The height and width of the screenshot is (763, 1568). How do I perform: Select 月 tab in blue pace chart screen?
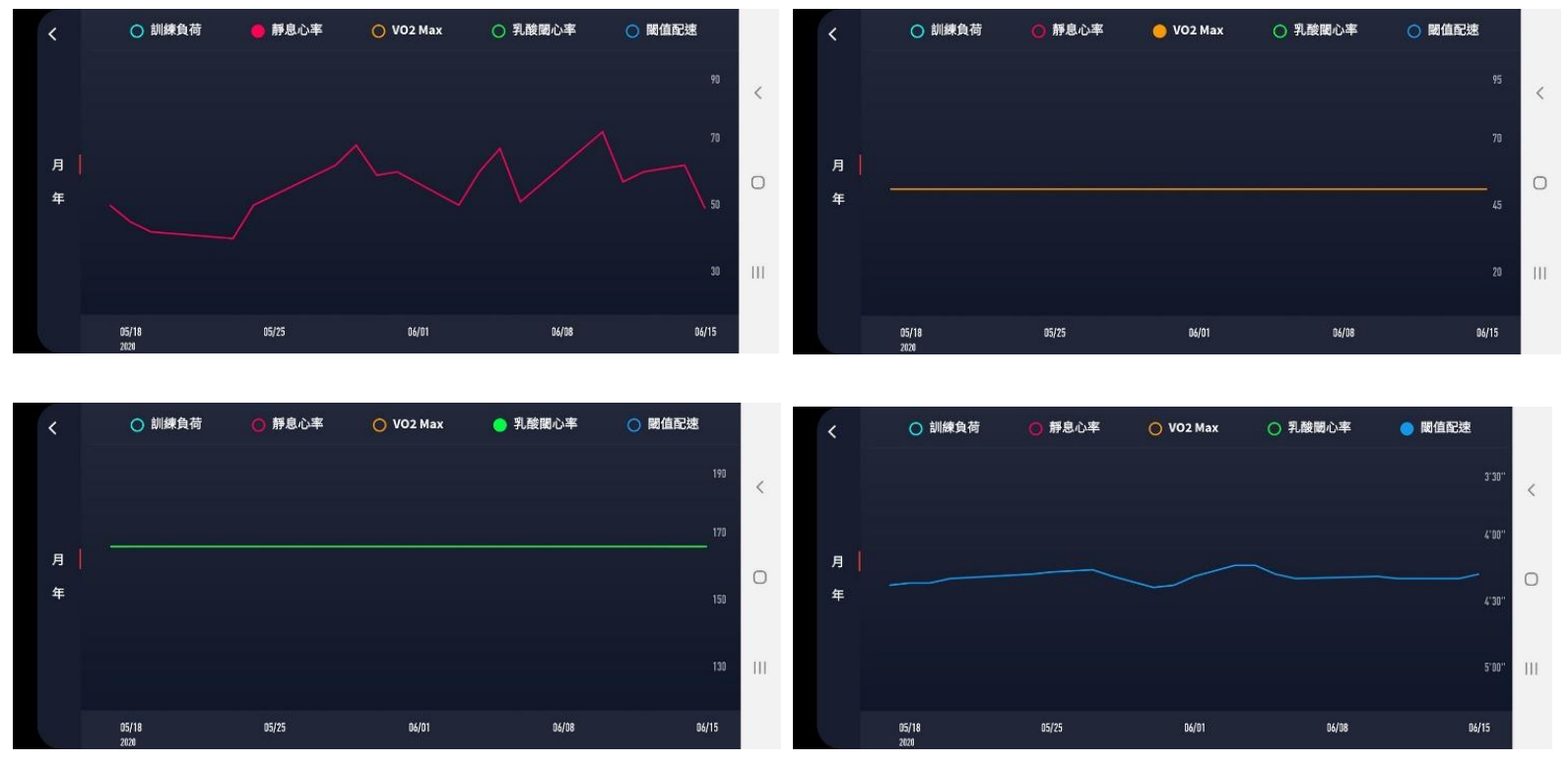[x=837, y=561]
